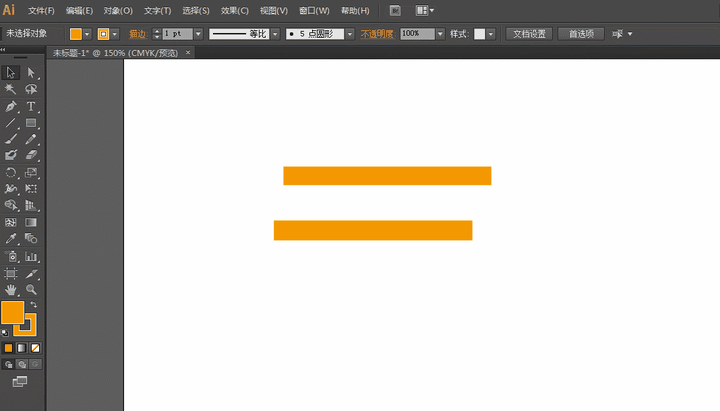Open stroke color dropdown in control bar
Image resolution: width=720 pixels, height=411 pixels.
click(x=115, y=34)
